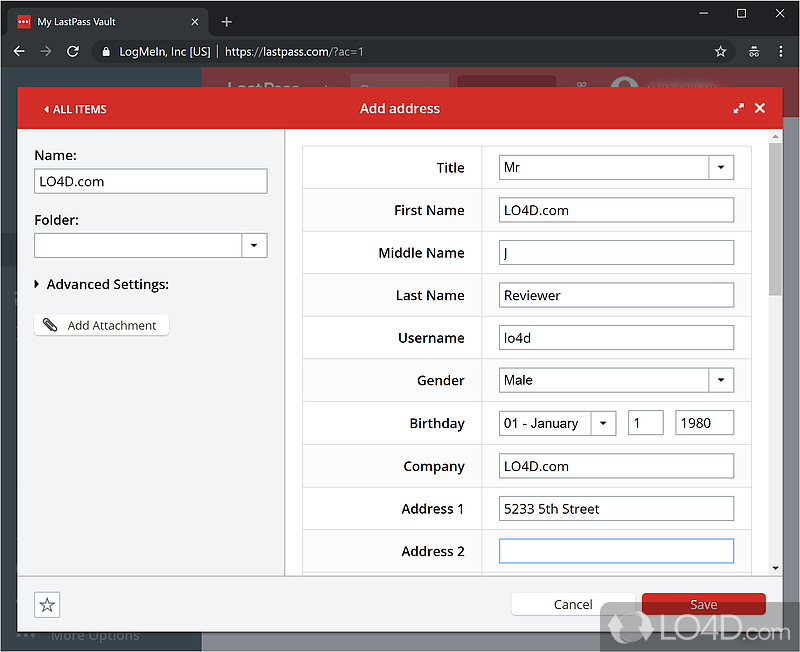Screen dimensions: 800x652
Task: Open the Gender dropdown
Action: (x=721, y=380)
